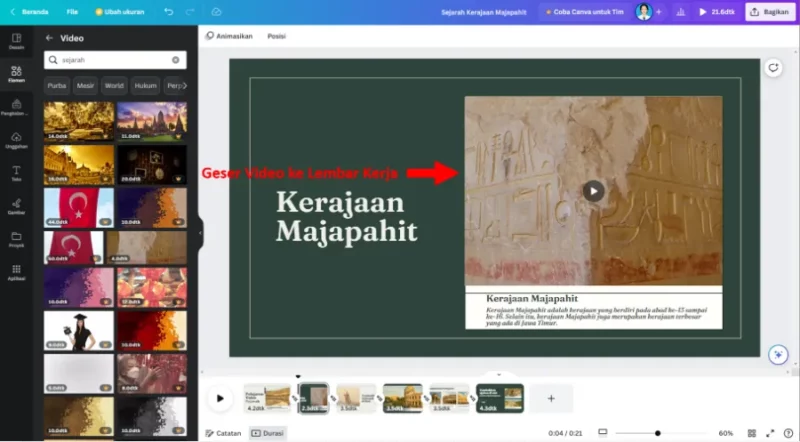Undo the last action
800x442 pixels.
click(x=168, y=12)
